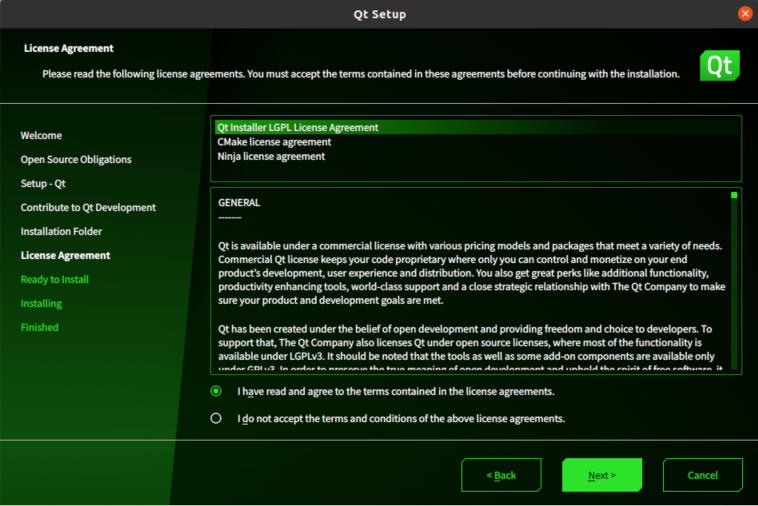The image size is (758, 506).
Task: Select Ninja license agreement entry
Action: (x=476, y=156)
